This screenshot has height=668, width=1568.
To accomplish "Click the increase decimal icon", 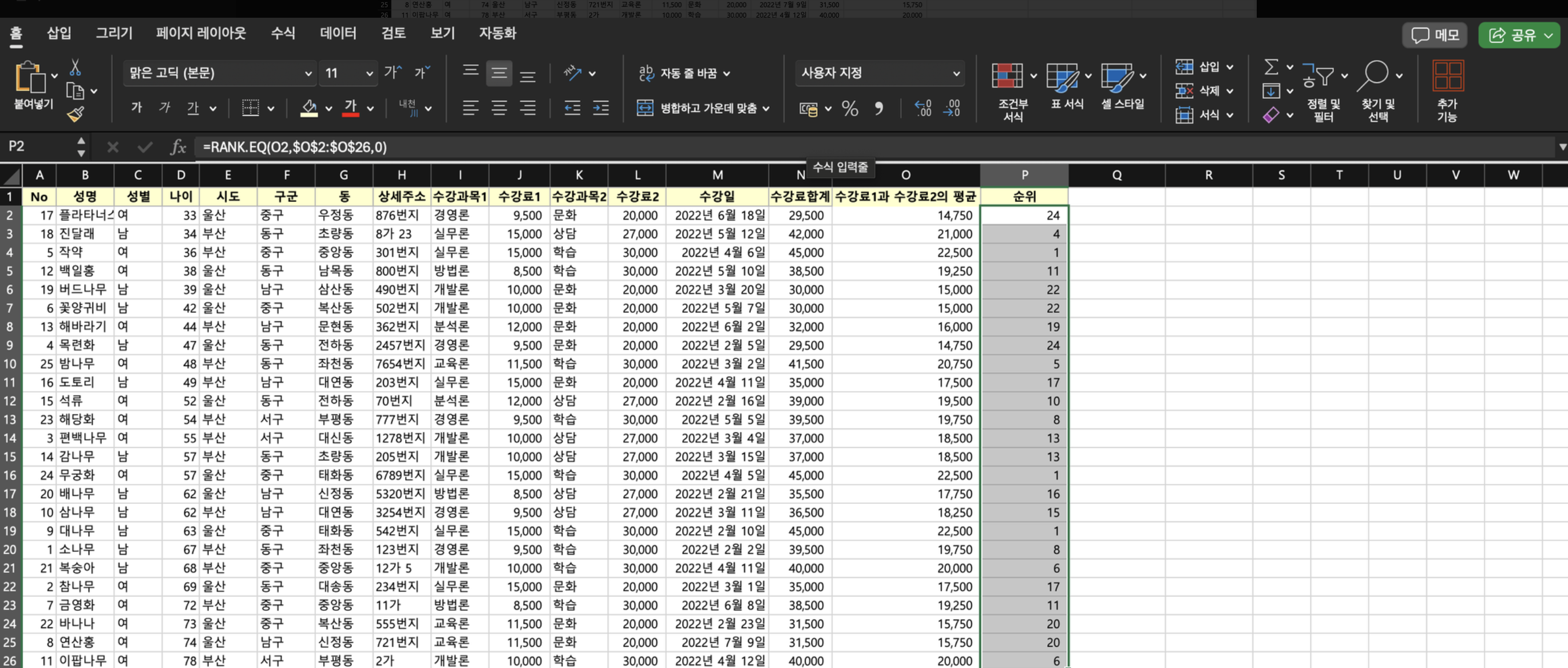I will 923,109.
